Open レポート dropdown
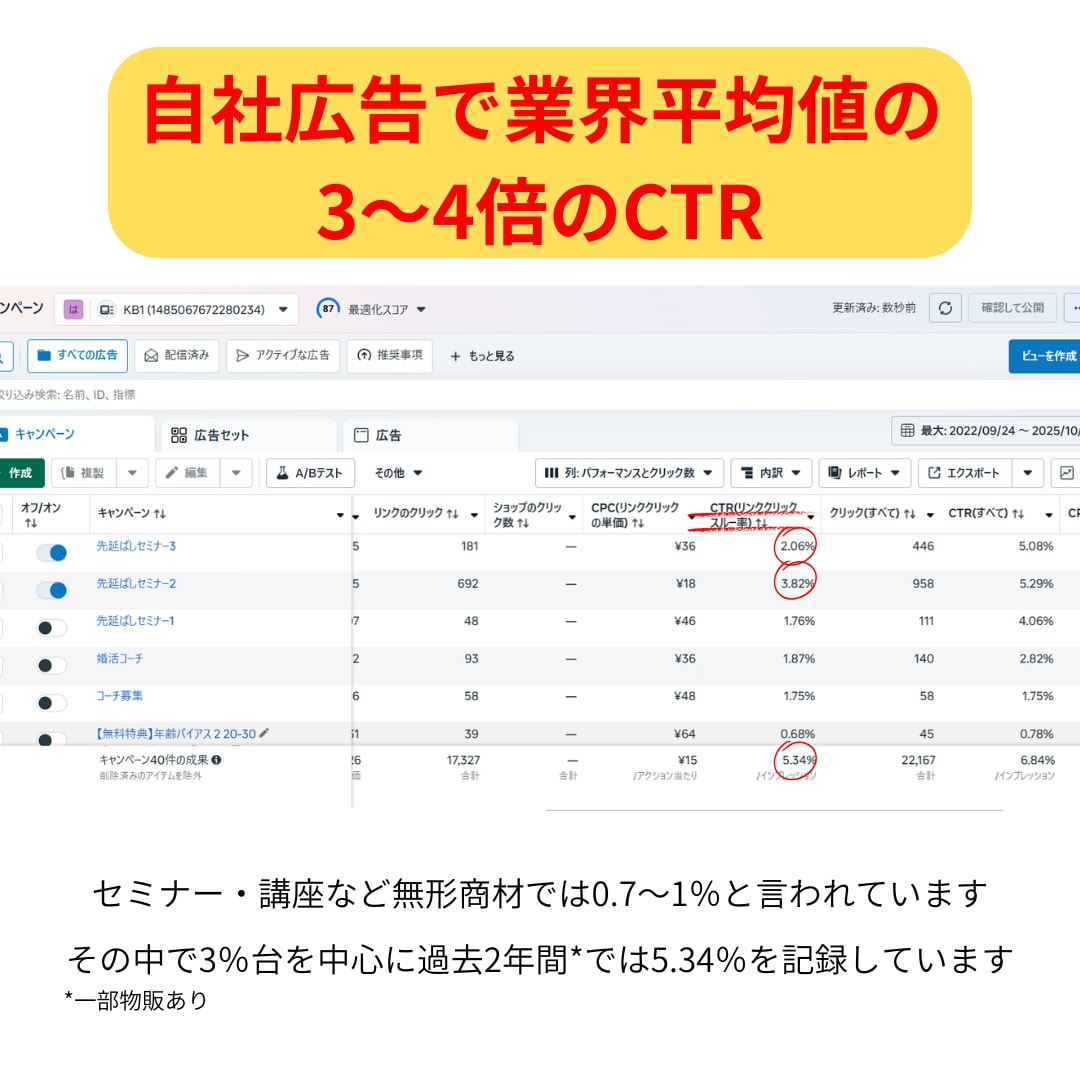The image size is (1080, 1080). [x=864, y=472]
